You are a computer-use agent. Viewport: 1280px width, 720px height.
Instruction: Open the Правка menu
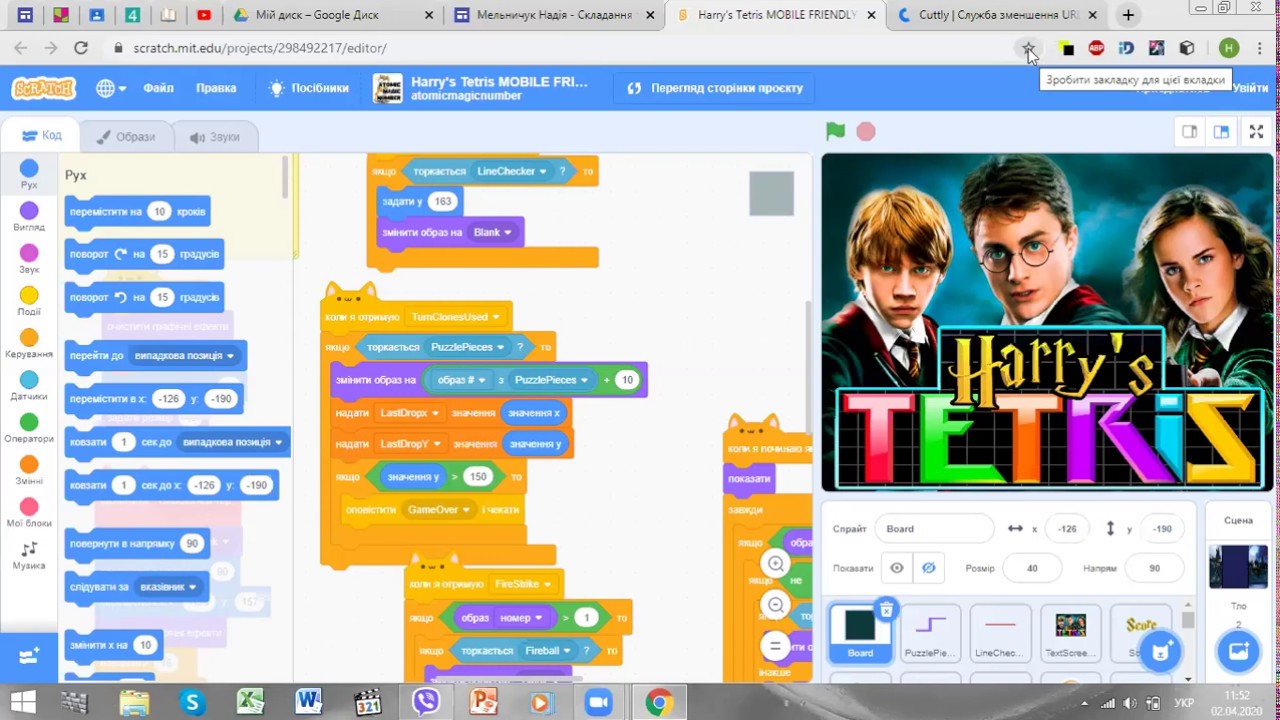pos(216,88)
